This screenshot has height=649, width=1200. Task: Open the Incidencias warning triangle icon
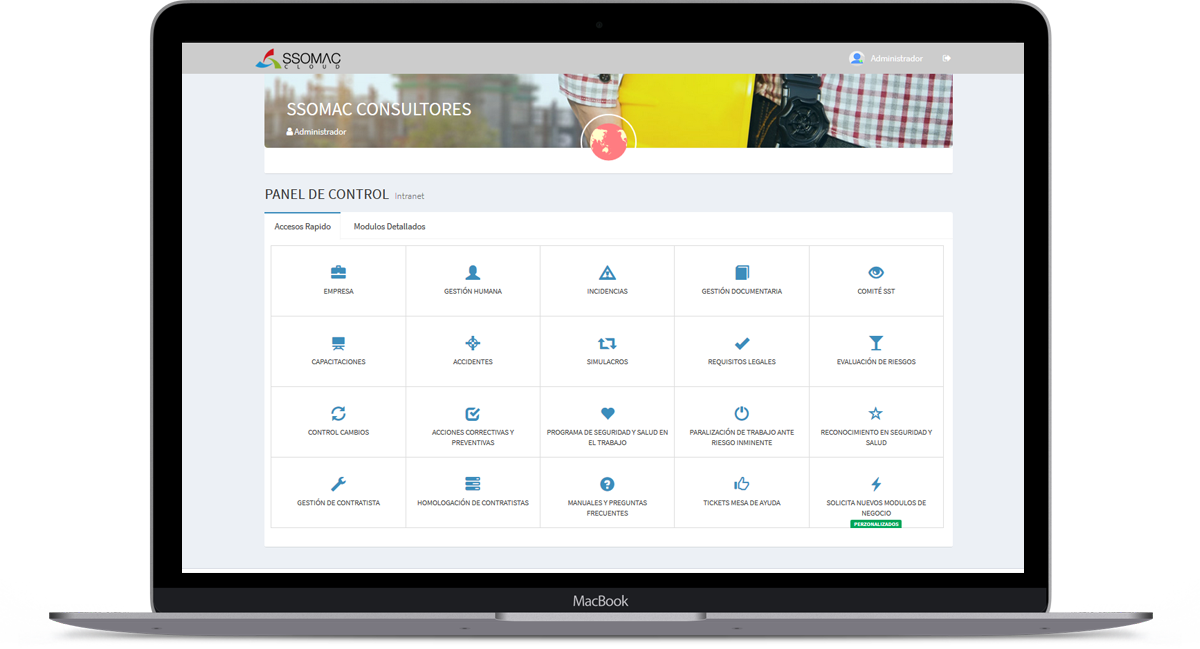click(x=607, y=272)
